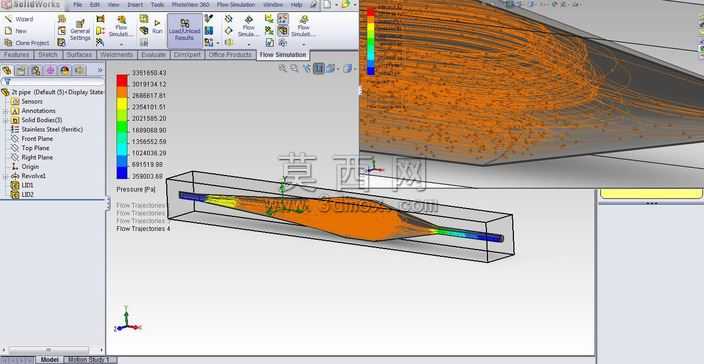The height and width of the screenshot is (364, 704).
Task: Click the Previous View icon in viewport
Action: coord(307,68)
